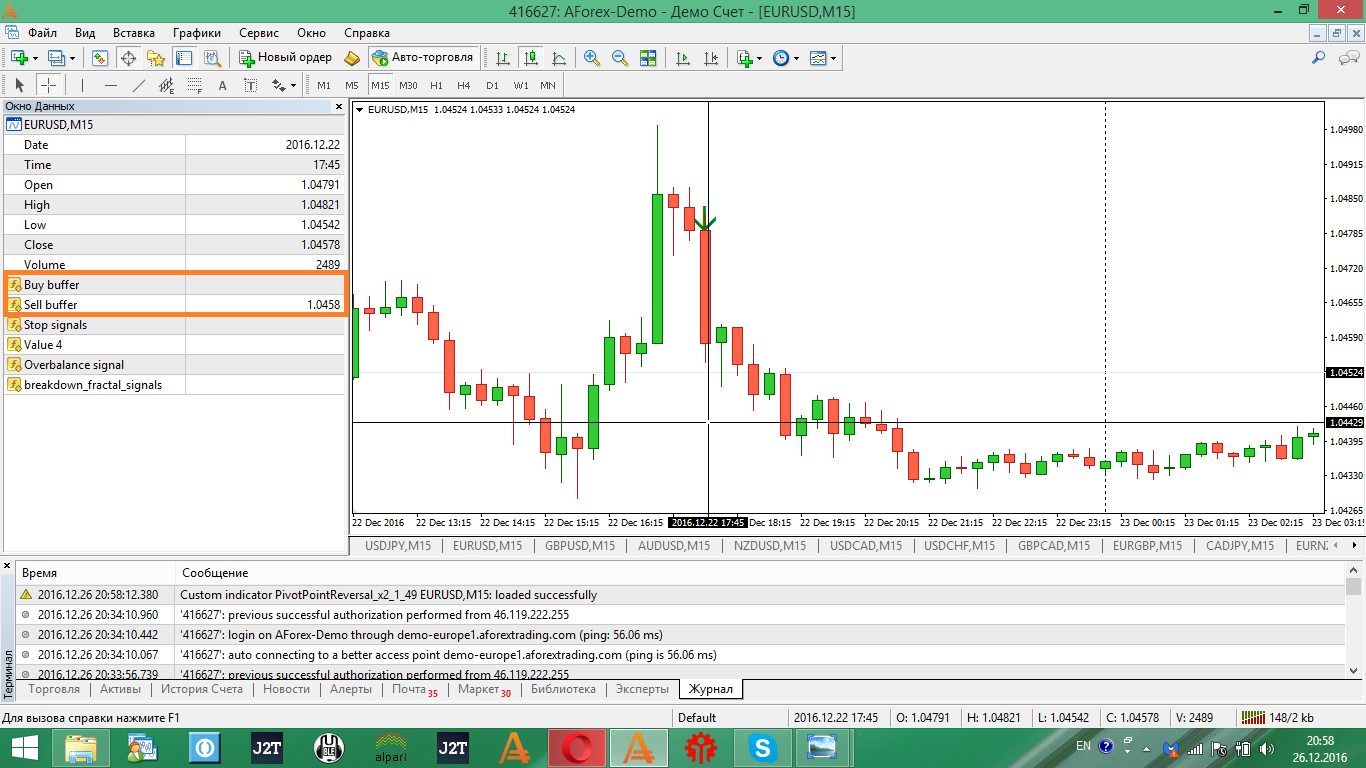Switch chart to Candlesticks mode
This screenshot has width=1366, height=768.
point(530,58)
